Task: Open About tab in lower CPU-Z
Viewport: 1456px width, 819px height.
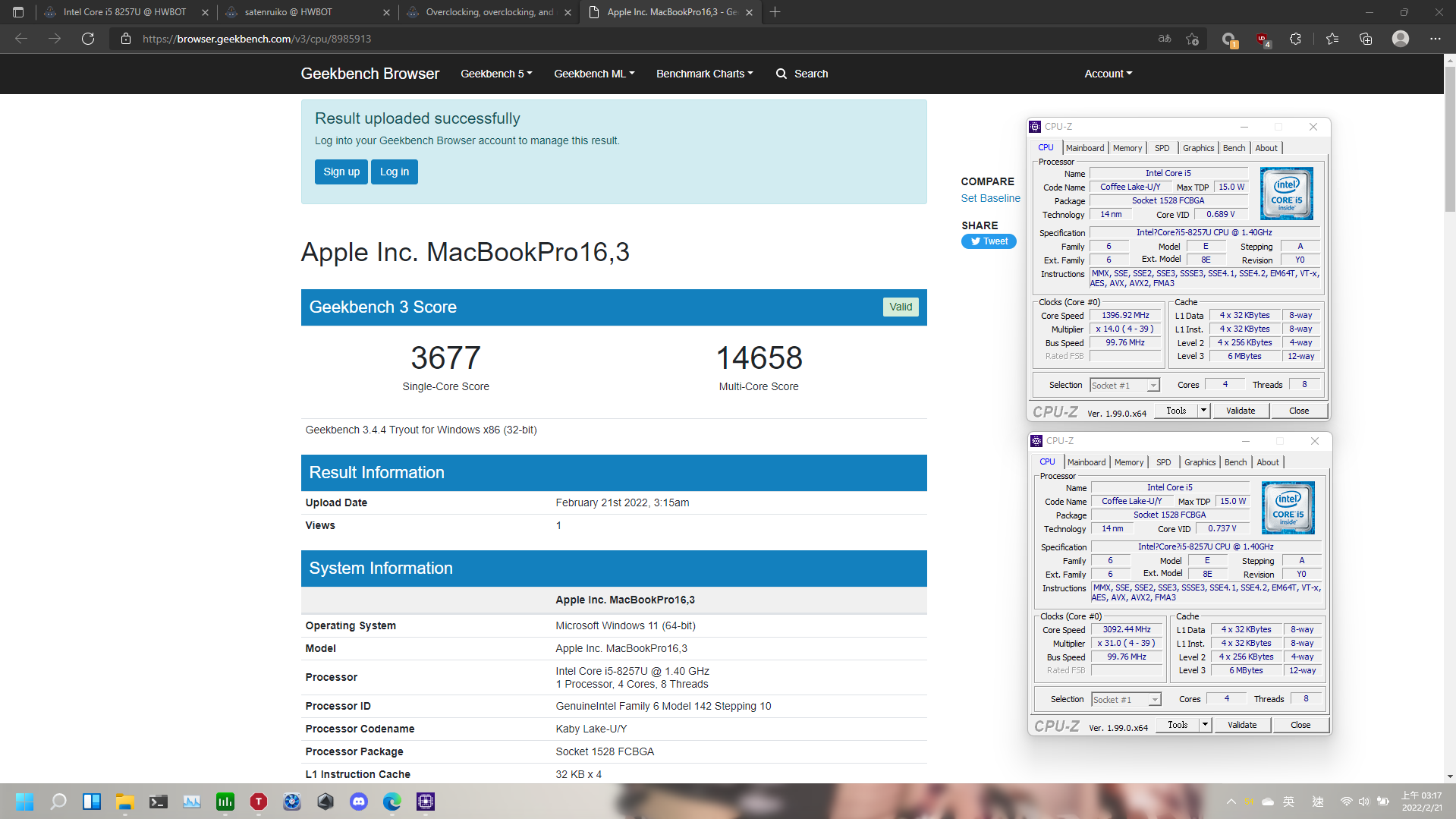Action: point(1268,462)
